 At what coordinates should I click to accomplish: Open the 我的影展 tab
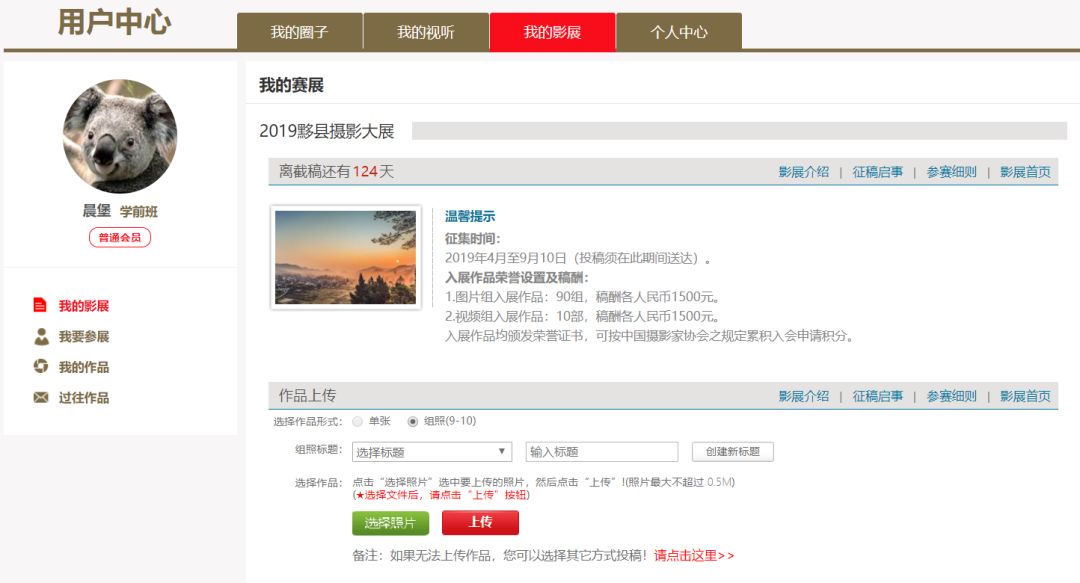(x=552, y=32)
